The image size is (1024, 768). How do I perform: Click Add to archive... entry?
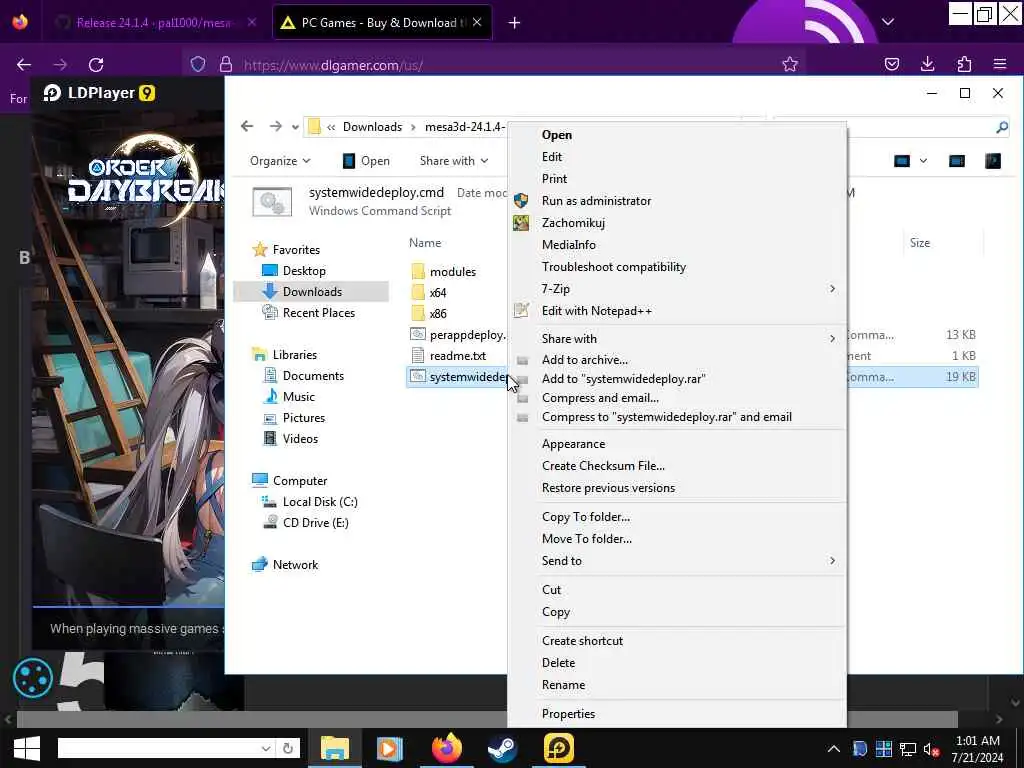[x=584, y=360]
